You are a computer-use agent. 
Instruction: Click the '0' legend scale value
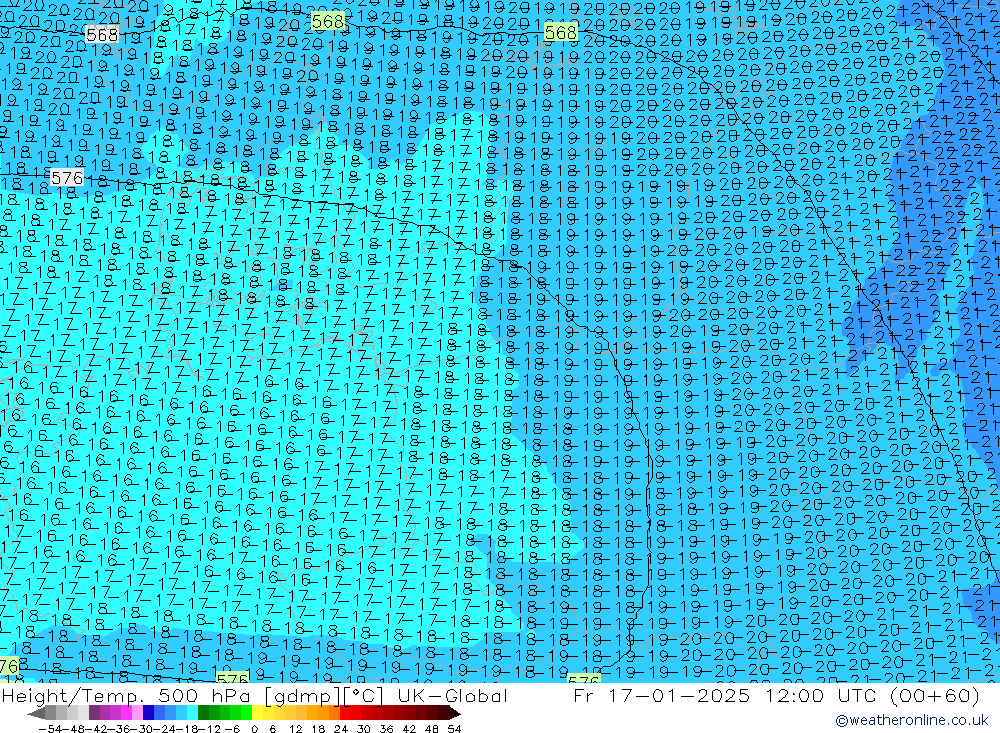coord(254,729)
